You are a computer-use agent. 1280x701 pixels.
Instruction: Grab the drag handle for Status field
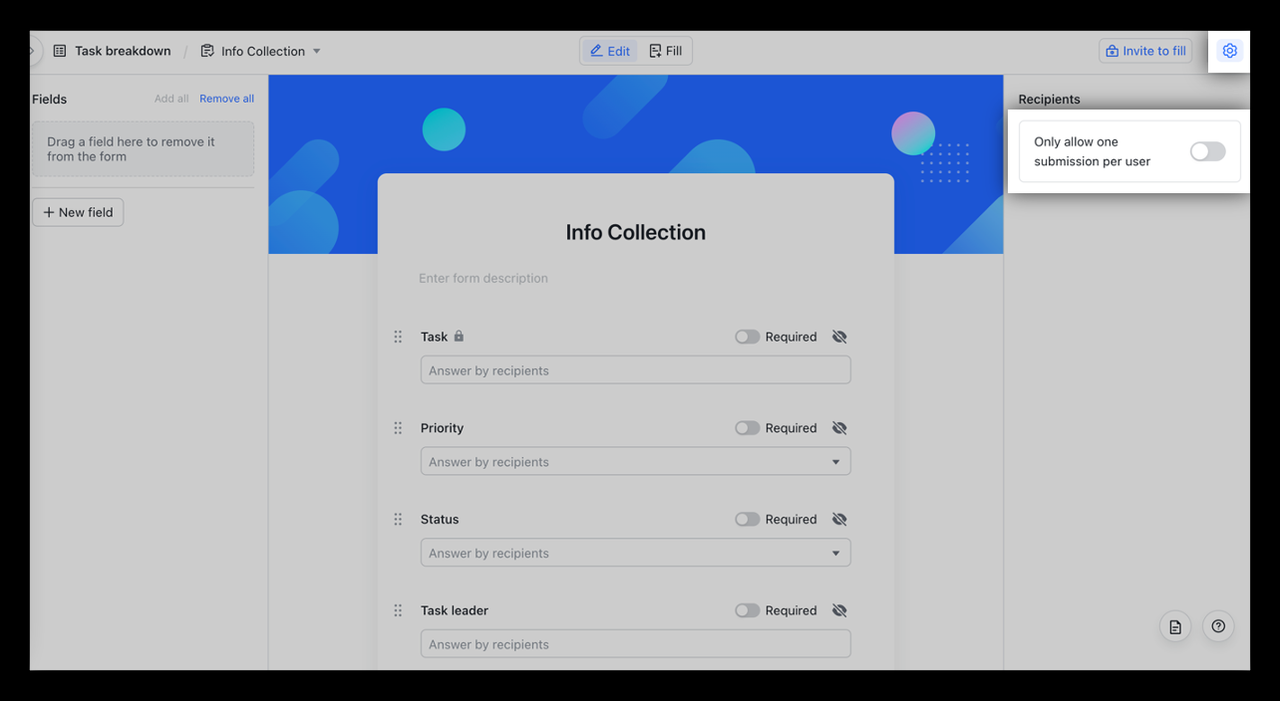(398, 519)
